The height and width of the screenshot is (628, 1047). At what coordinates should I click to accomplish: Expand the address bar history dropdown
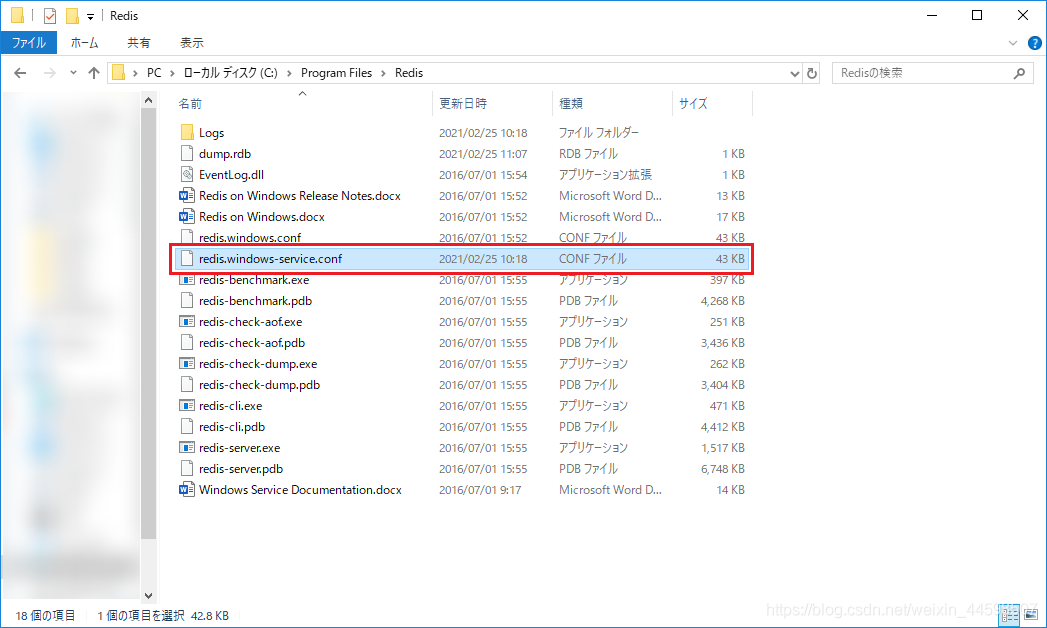click(x=794, y=73)
